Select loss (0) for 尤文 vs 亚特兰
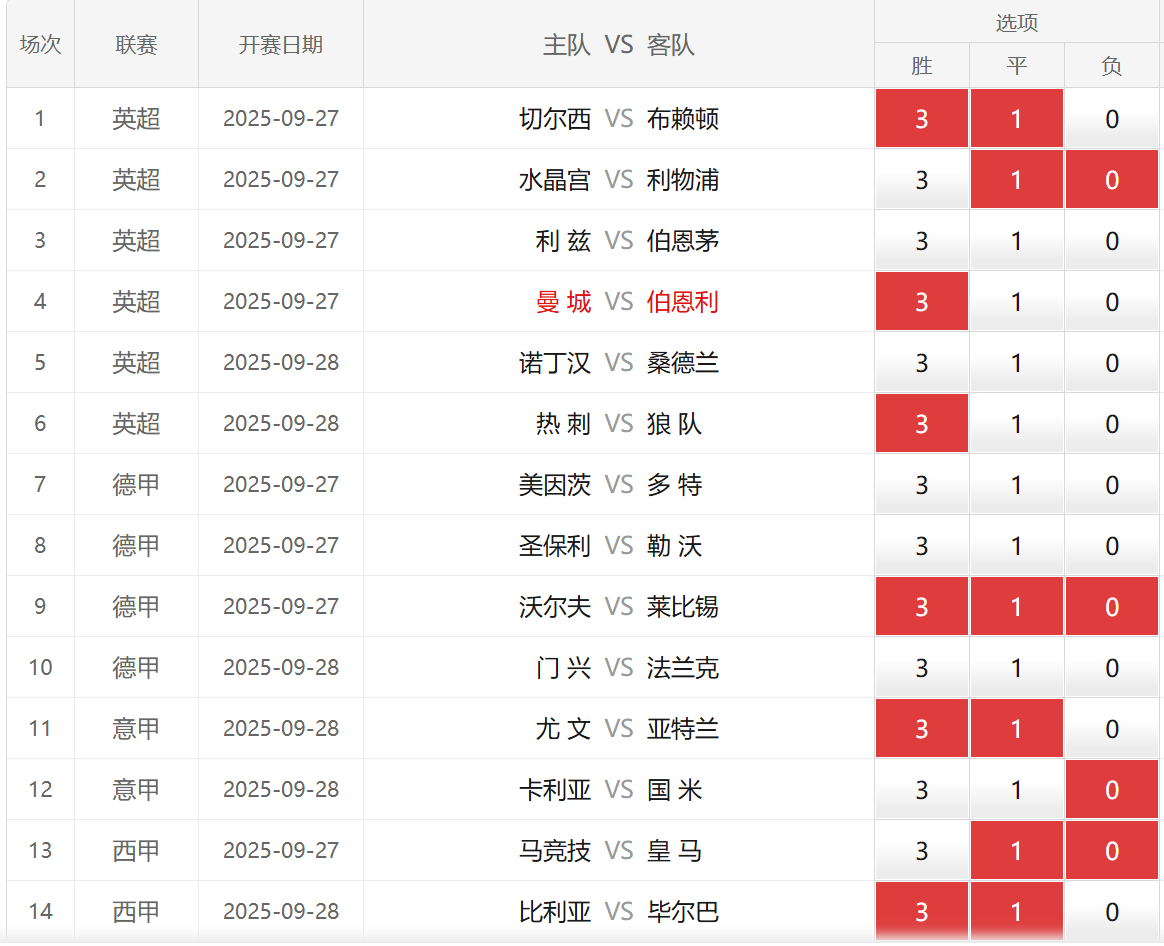The height and width of the screenshot is (946, 1164). pyautogui.click(x=1112, y=729)
